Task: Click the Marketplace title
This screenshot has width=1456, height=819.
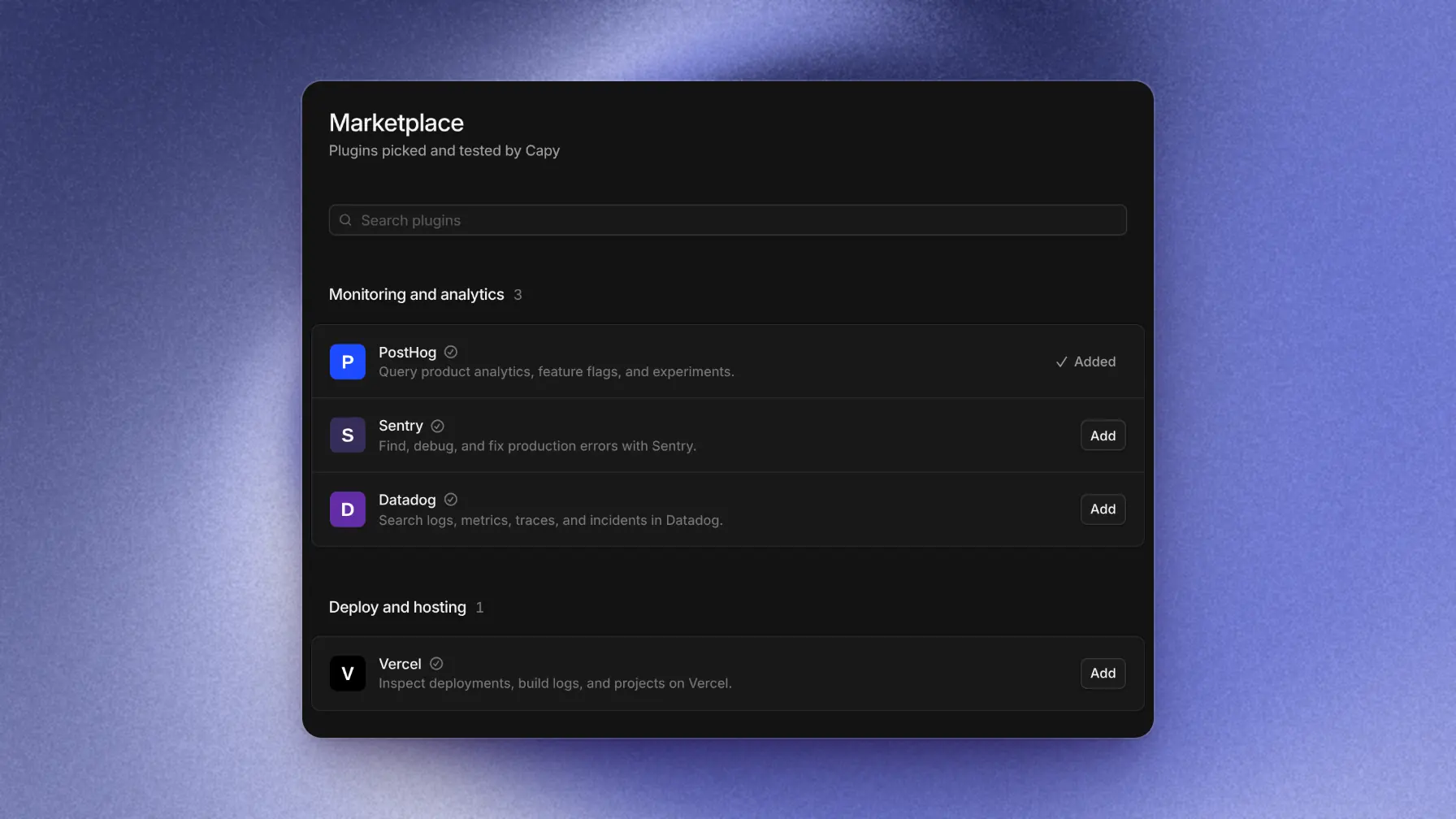Action: point(396,123)
